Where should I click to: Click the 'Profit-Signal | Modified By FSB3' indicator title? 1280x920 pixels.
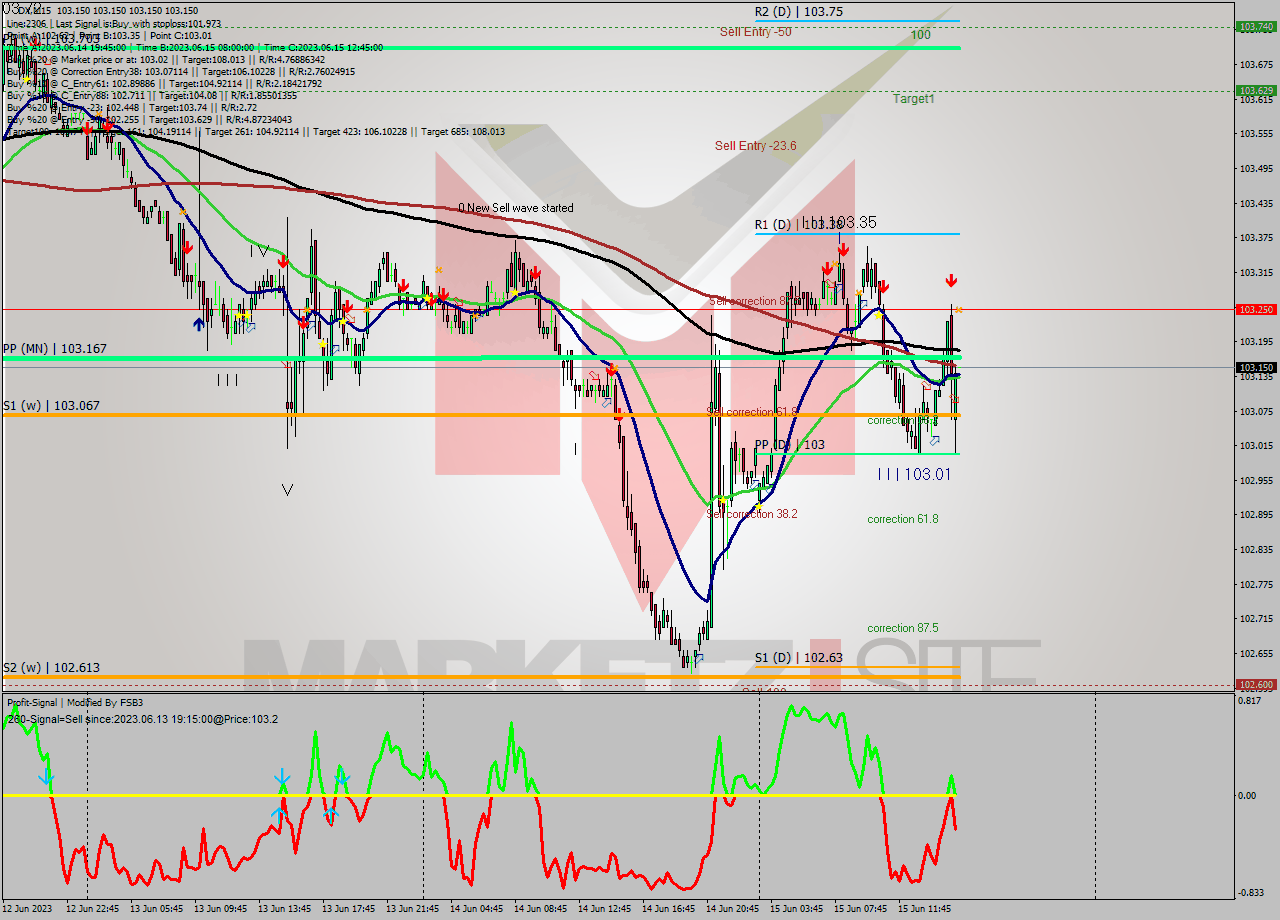(x=75, y=703)
